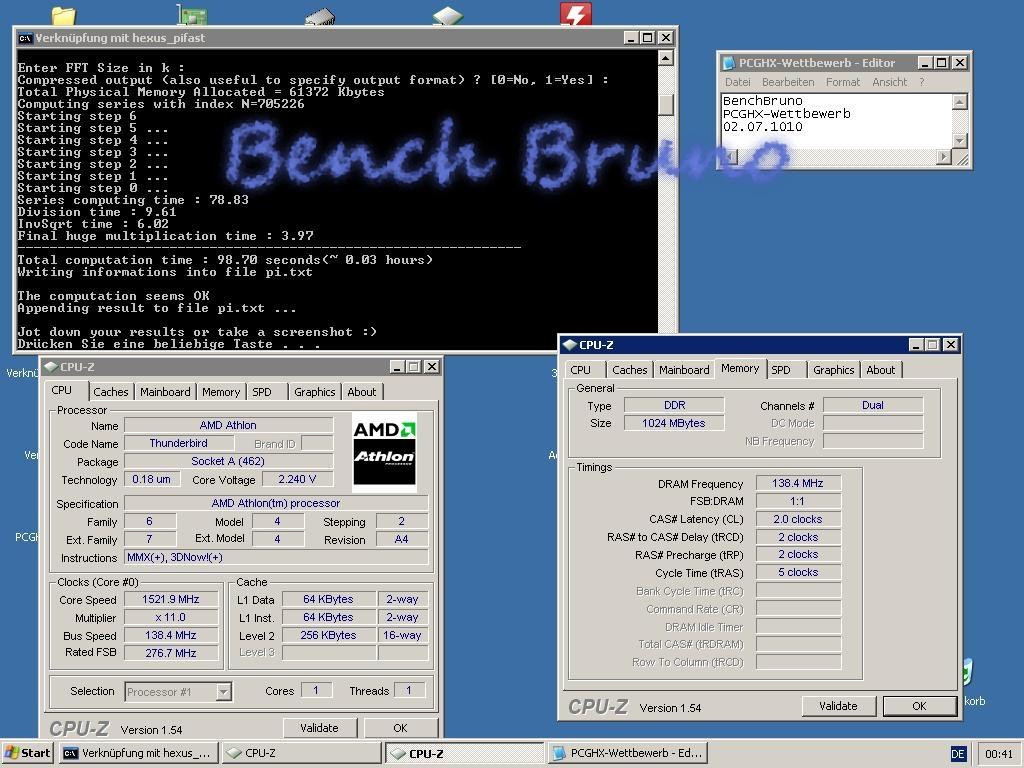The image size is (1024, 768).
Task: Switch to Mainboard tab in Memory window
Action: click(x=684, y=370)
